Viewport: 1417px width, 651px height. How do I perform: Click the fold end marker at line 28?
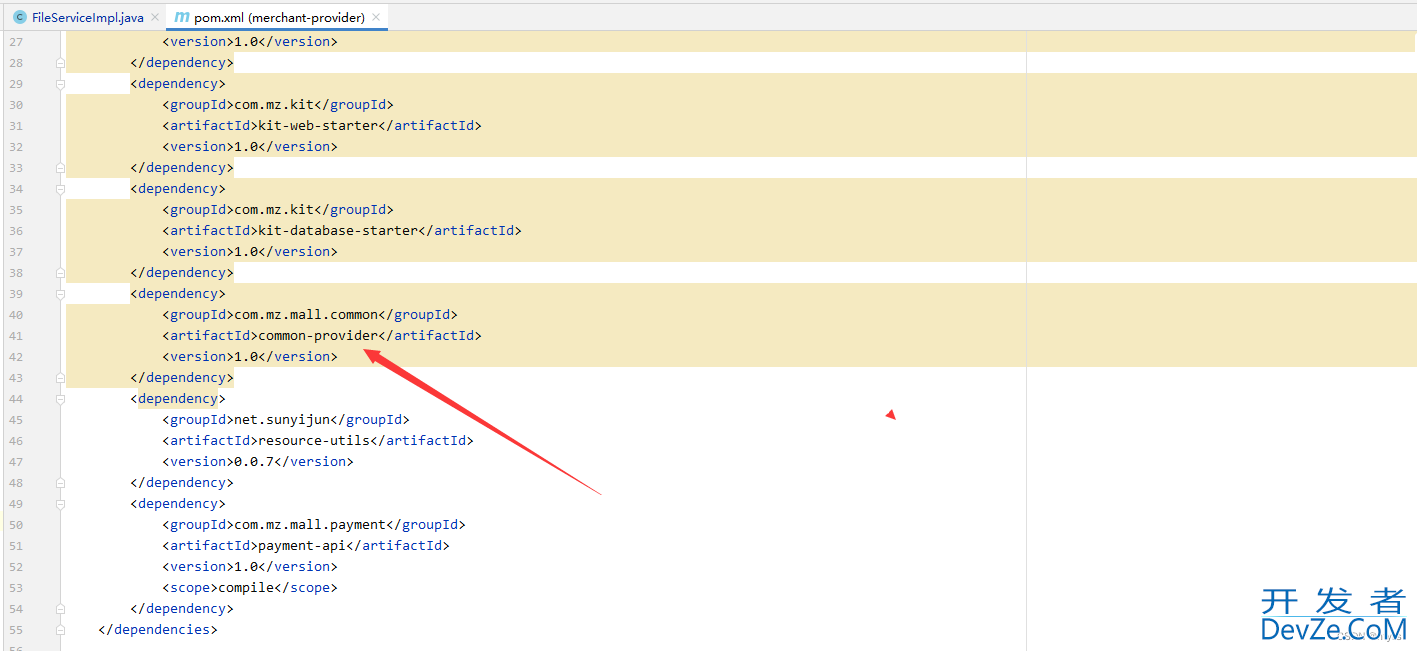click(x=61, y=63)
